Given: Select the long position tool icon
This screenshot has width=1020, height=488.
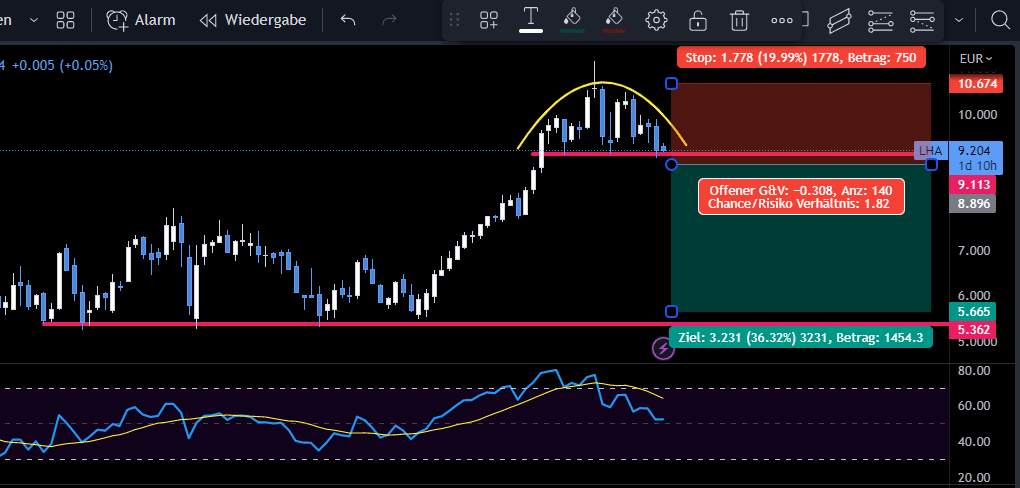Looking at the screenshot, I should [x=880, y=20].
